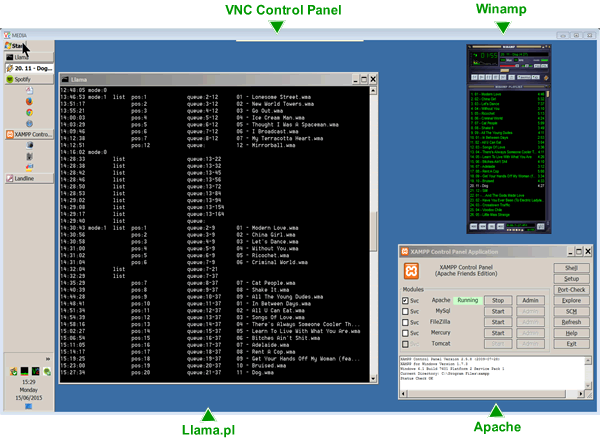Viewport: 600px width, 442px height.
Task: Click Winamp next track button
Action: pyautogui.click(x=503, y=77)
